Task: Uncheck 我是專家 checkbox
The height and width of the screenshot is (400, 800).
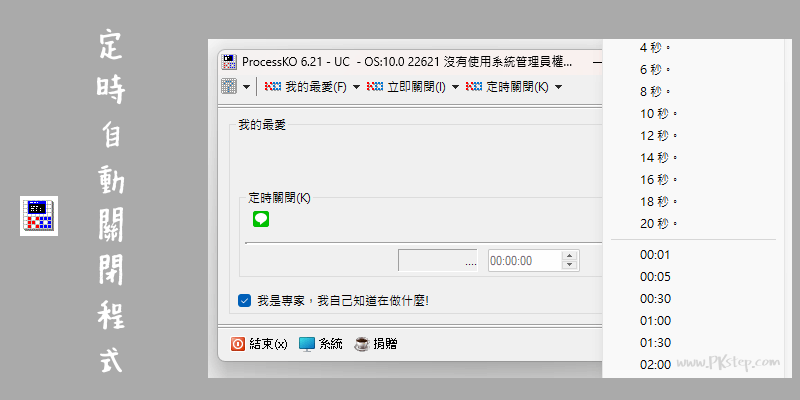Action: (x=244, y=301)
